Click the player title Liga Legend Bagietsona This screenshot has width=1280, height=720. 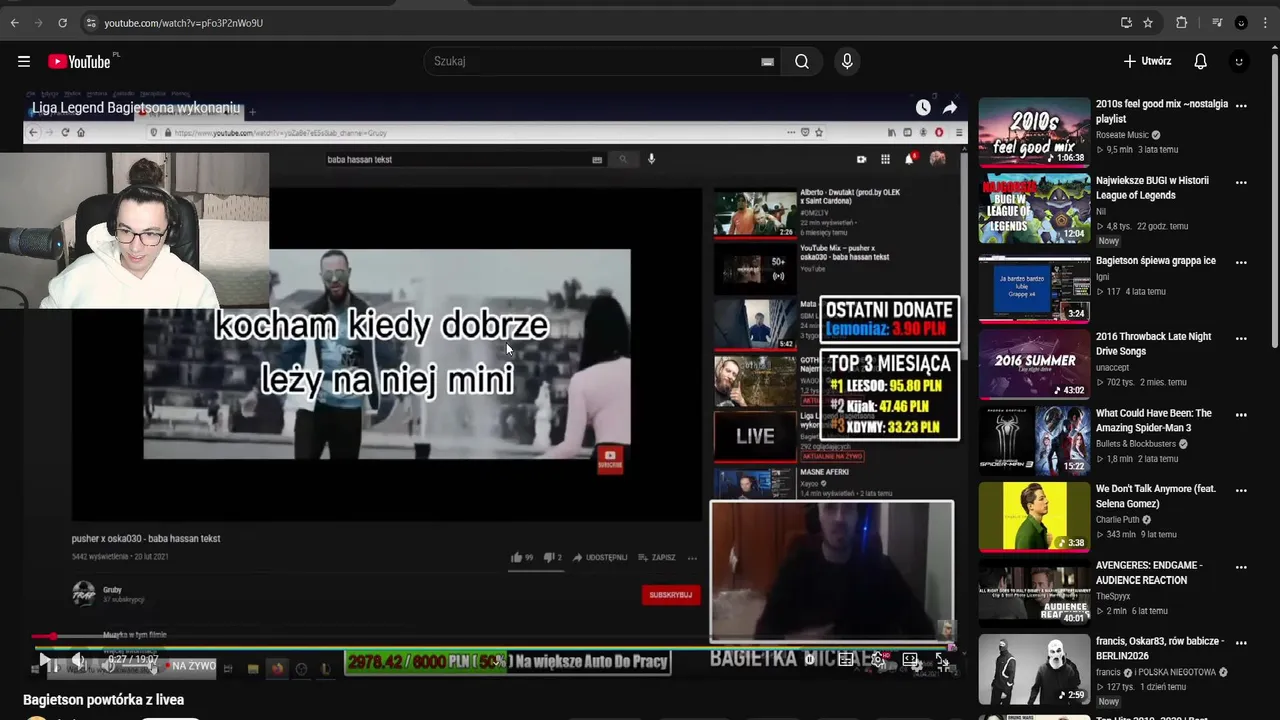[136, 108]
